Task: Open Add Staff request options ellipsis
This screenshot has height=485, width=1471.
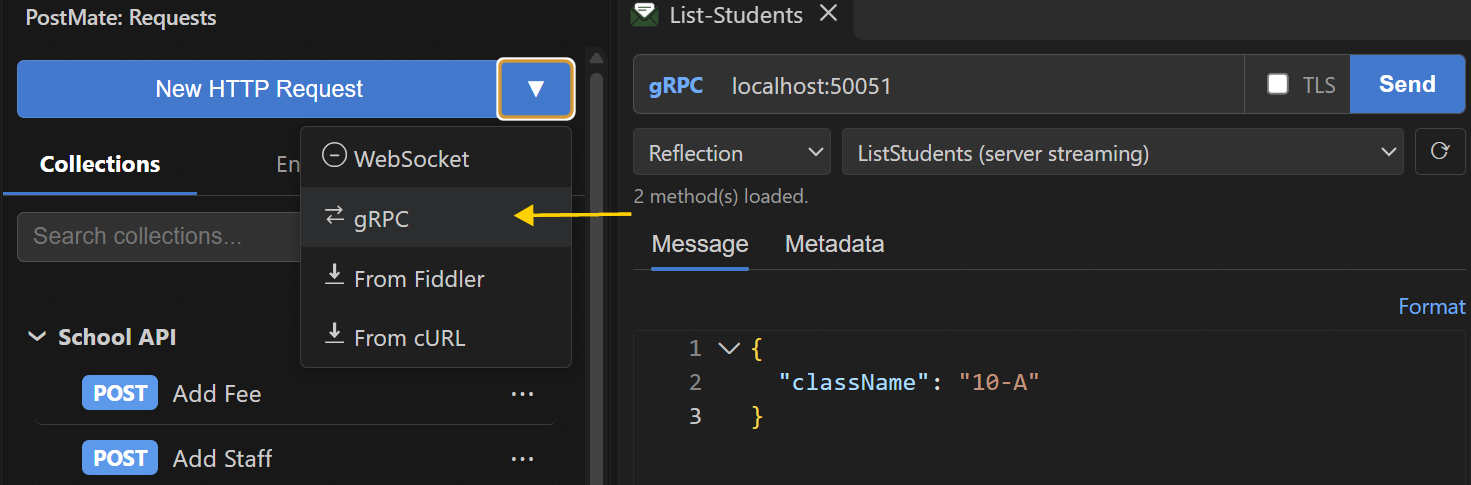Action: pyautogui.click(x=522, y=459)
